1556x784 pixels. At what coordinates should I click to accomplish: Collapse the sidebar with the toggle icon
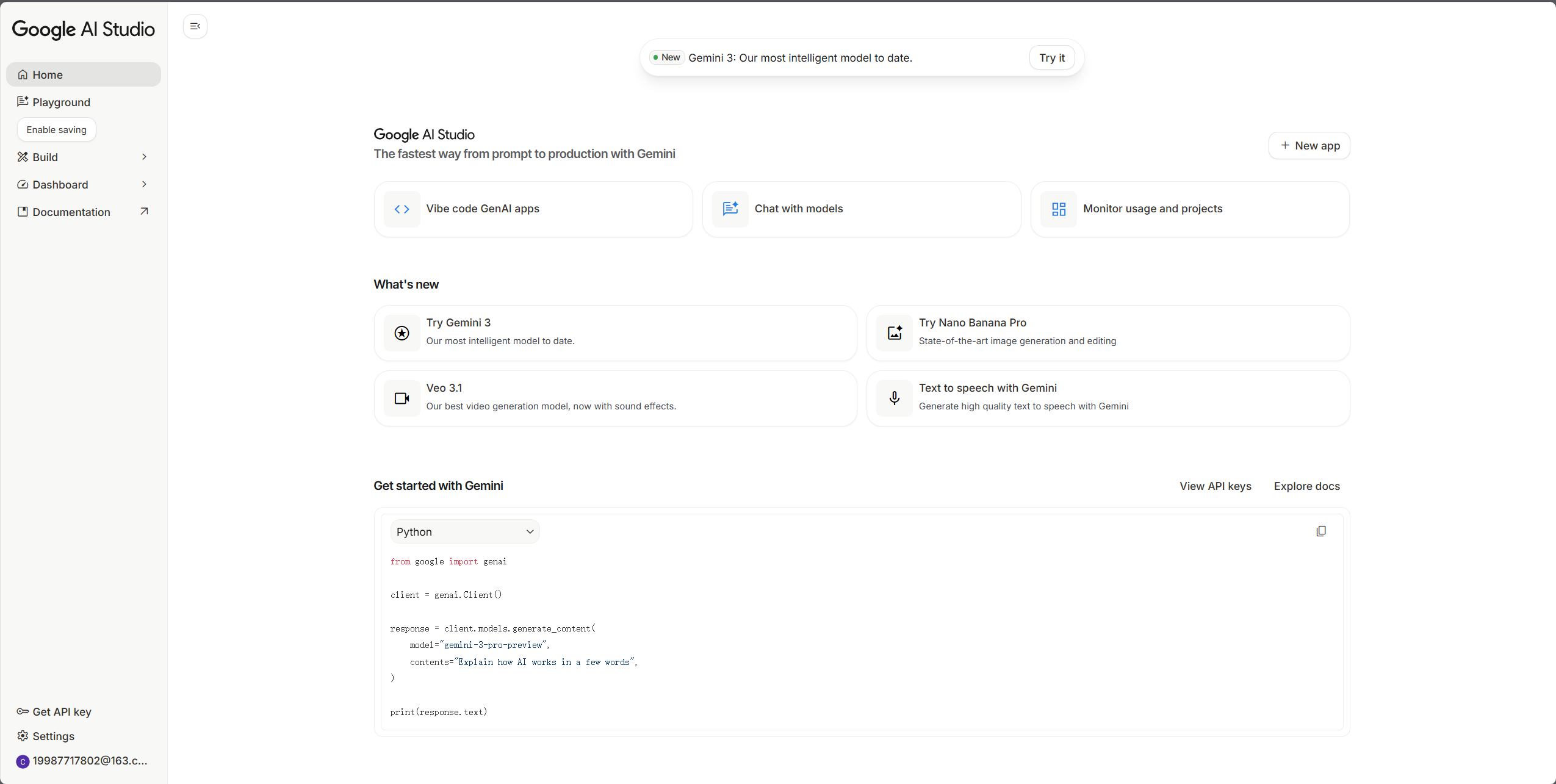[x=195, y=26]
